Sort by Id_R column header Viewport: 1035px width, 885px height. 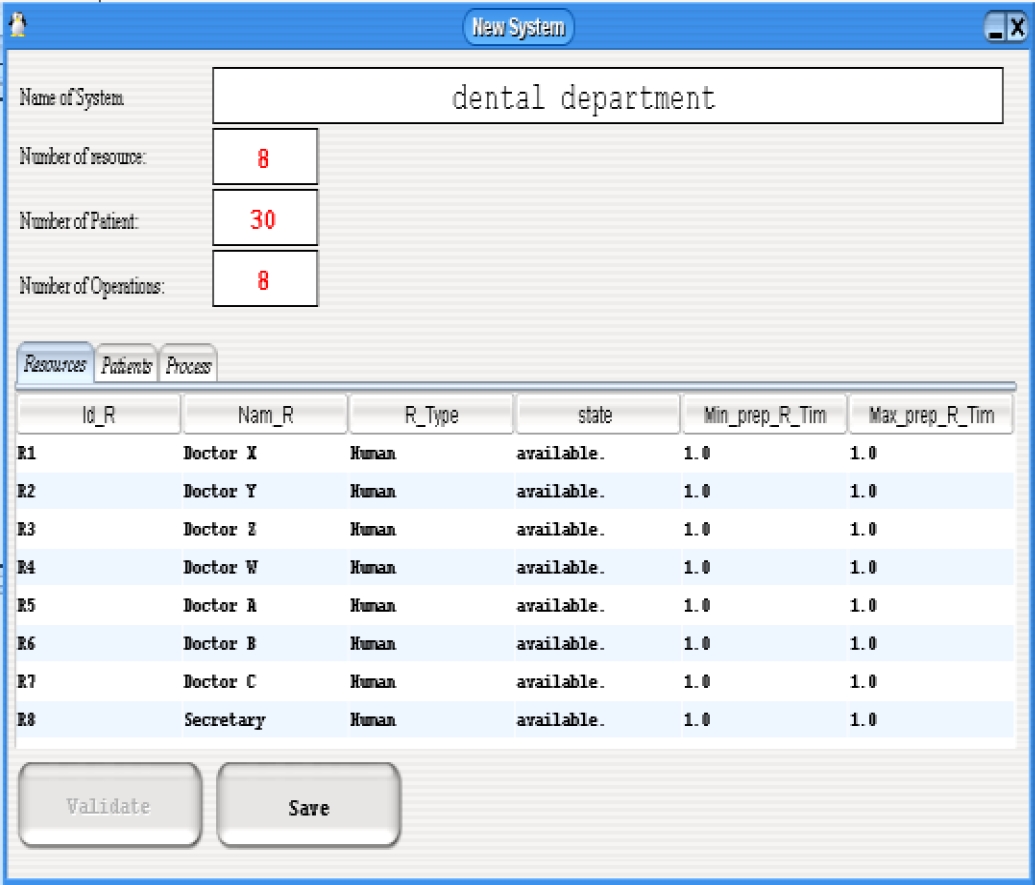point(98,416)
